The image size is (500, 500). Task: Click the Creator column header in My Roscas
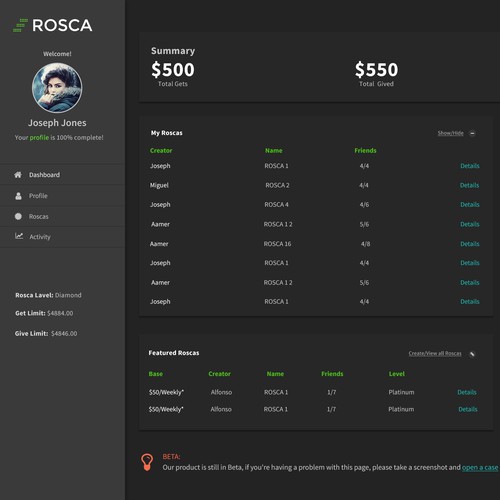click(x=161, y=151)
